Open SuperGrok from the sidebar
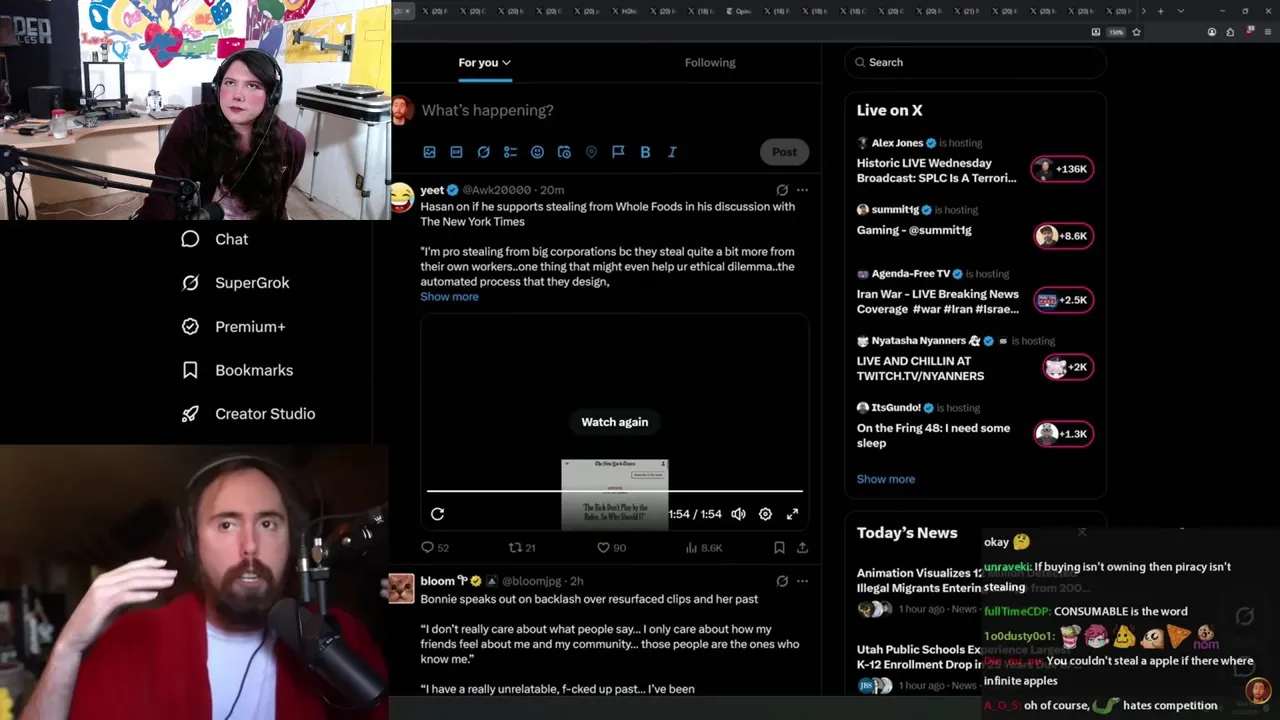The image size is (1280, 720). pyautogui.click(x=235, y=283)
